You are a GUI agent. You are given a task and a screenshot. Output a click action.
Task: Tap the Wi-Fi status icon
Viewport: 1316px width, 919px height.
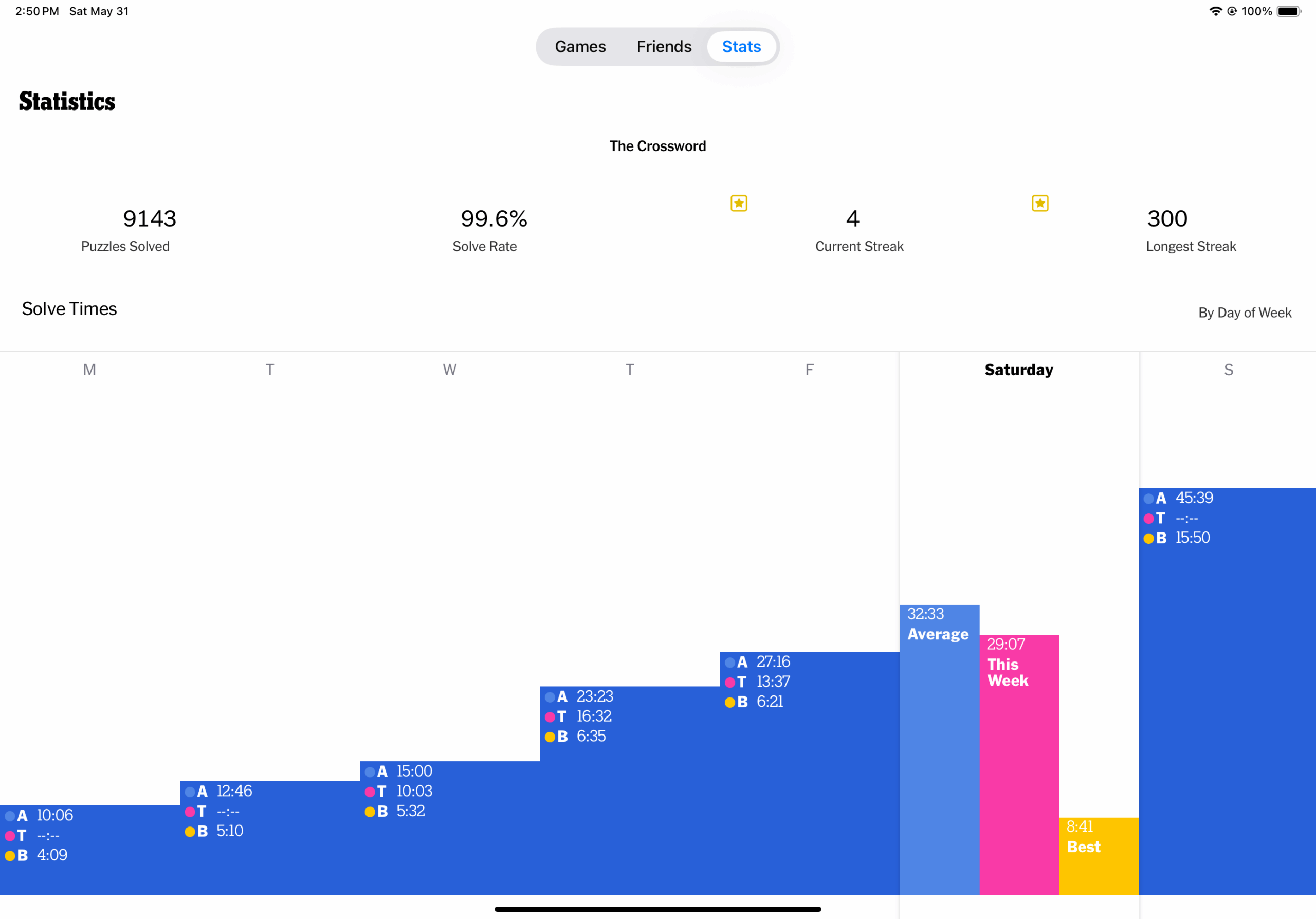pos(1215,11)
